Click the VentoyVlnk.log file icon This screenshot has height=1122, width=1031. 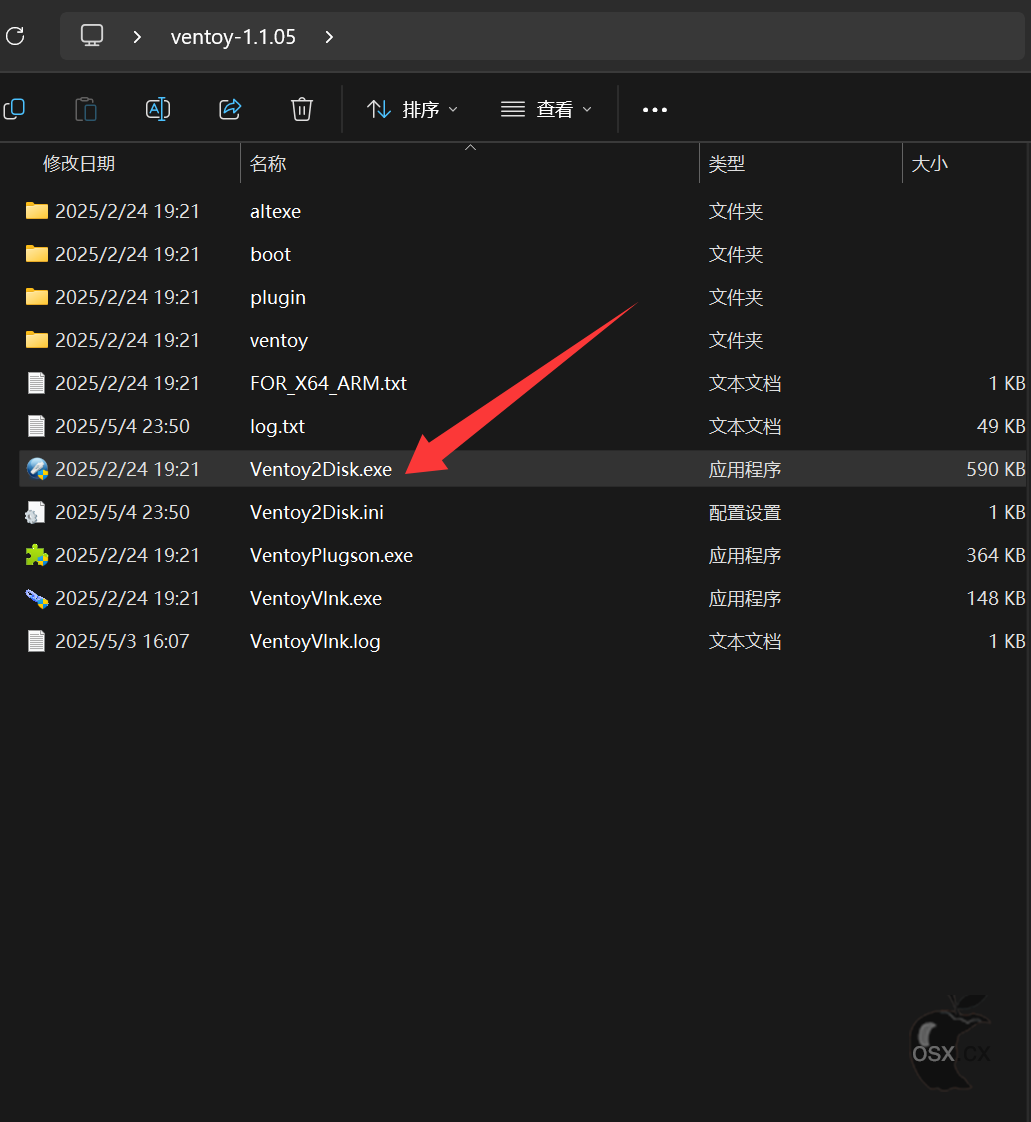36,641
